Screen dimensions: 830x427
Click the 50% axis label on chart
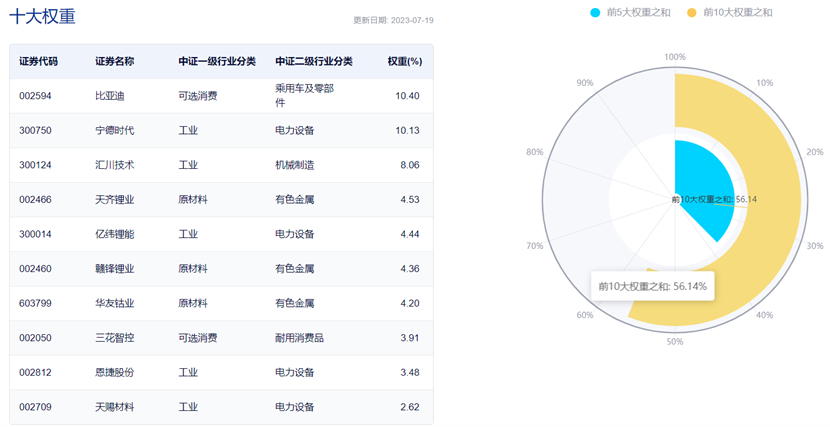(x=675, y=341)
